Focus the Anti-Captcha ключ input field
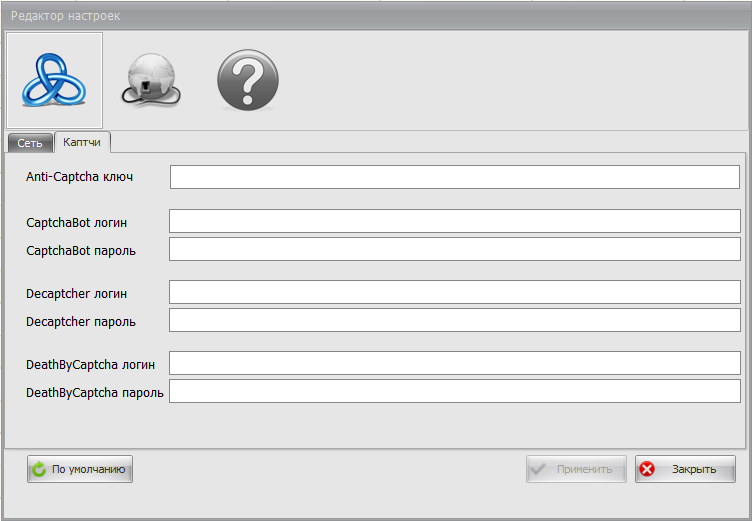The width and height of the screenshot is (752, 521). (x=454, y=177)
